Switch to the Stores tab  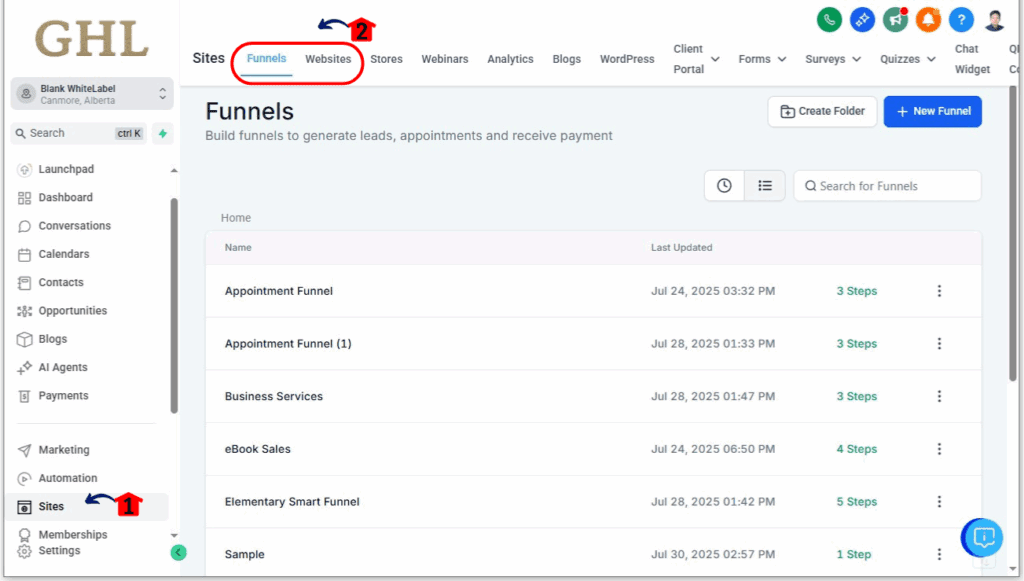pyautogui.click(x=387, y=59)
